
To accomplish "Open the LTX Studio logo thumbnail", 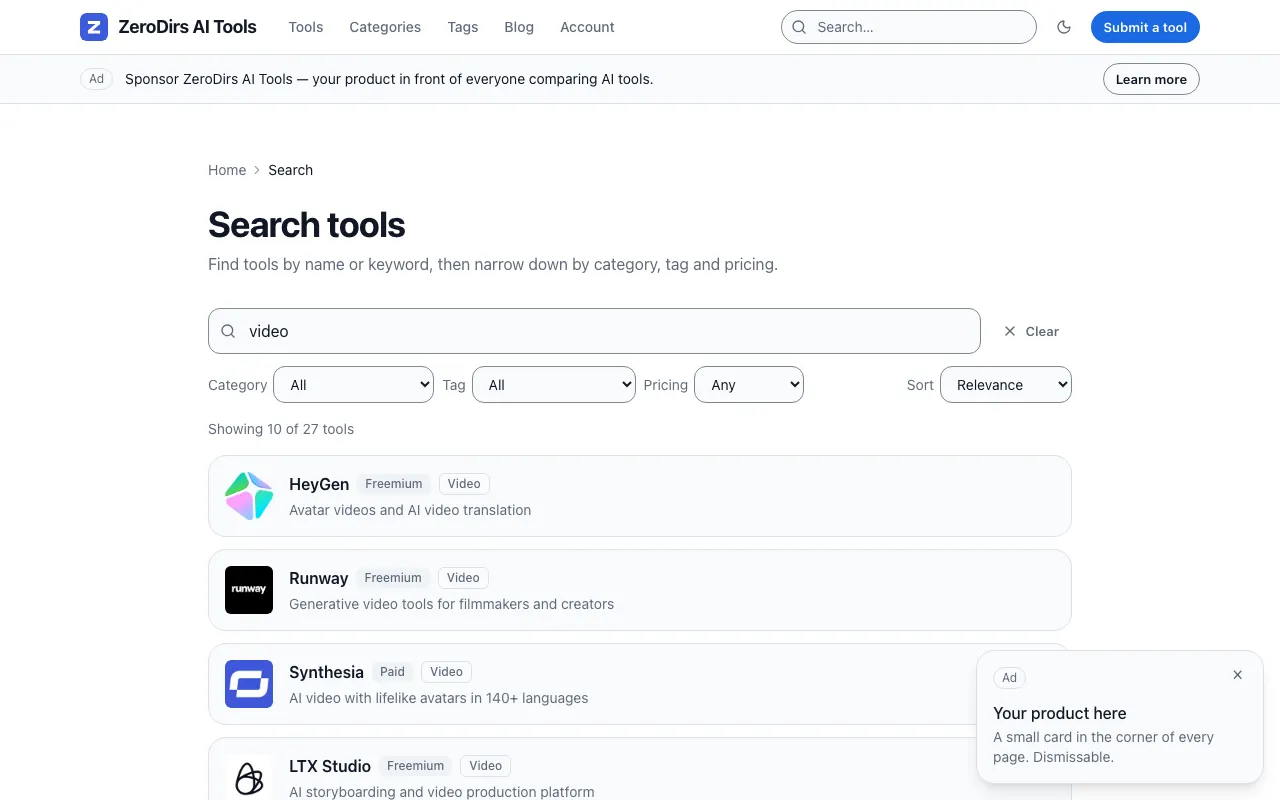I will [249, 777].
